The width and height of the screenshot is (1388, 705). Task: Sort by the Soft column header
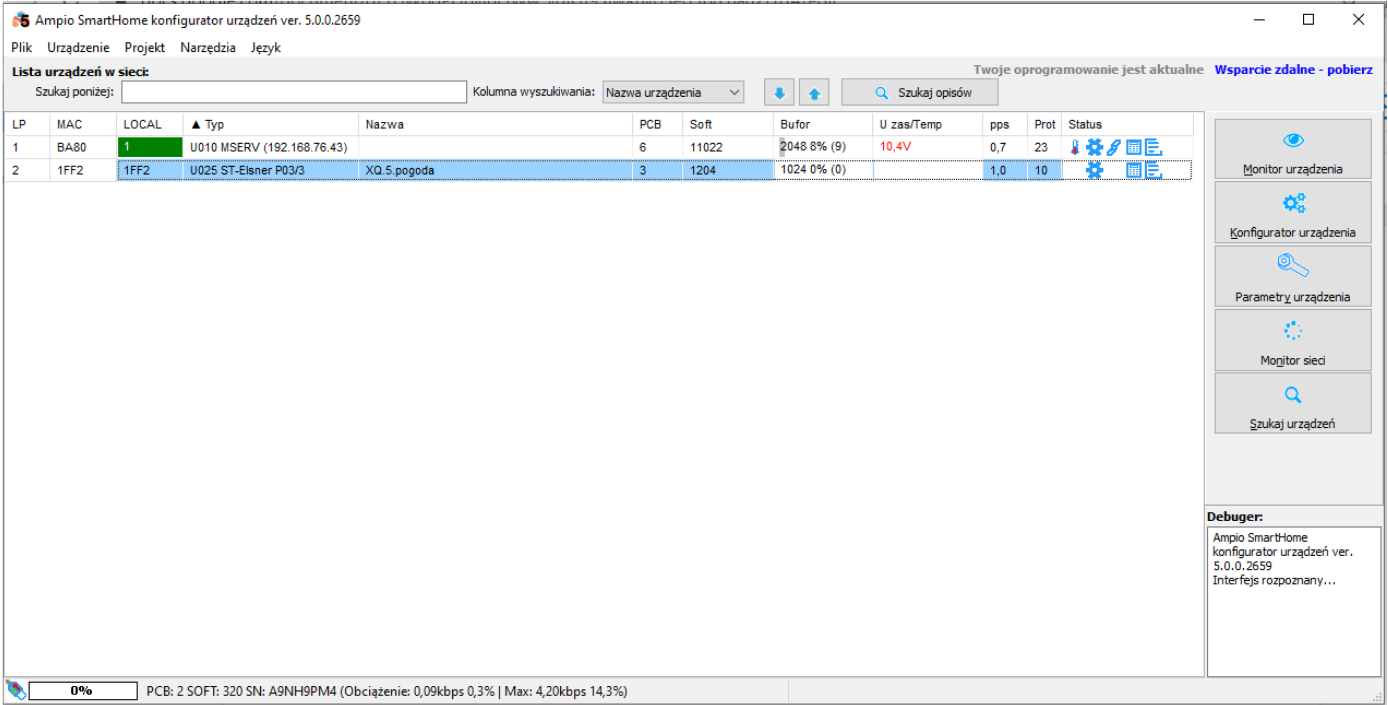coord(728,124)
